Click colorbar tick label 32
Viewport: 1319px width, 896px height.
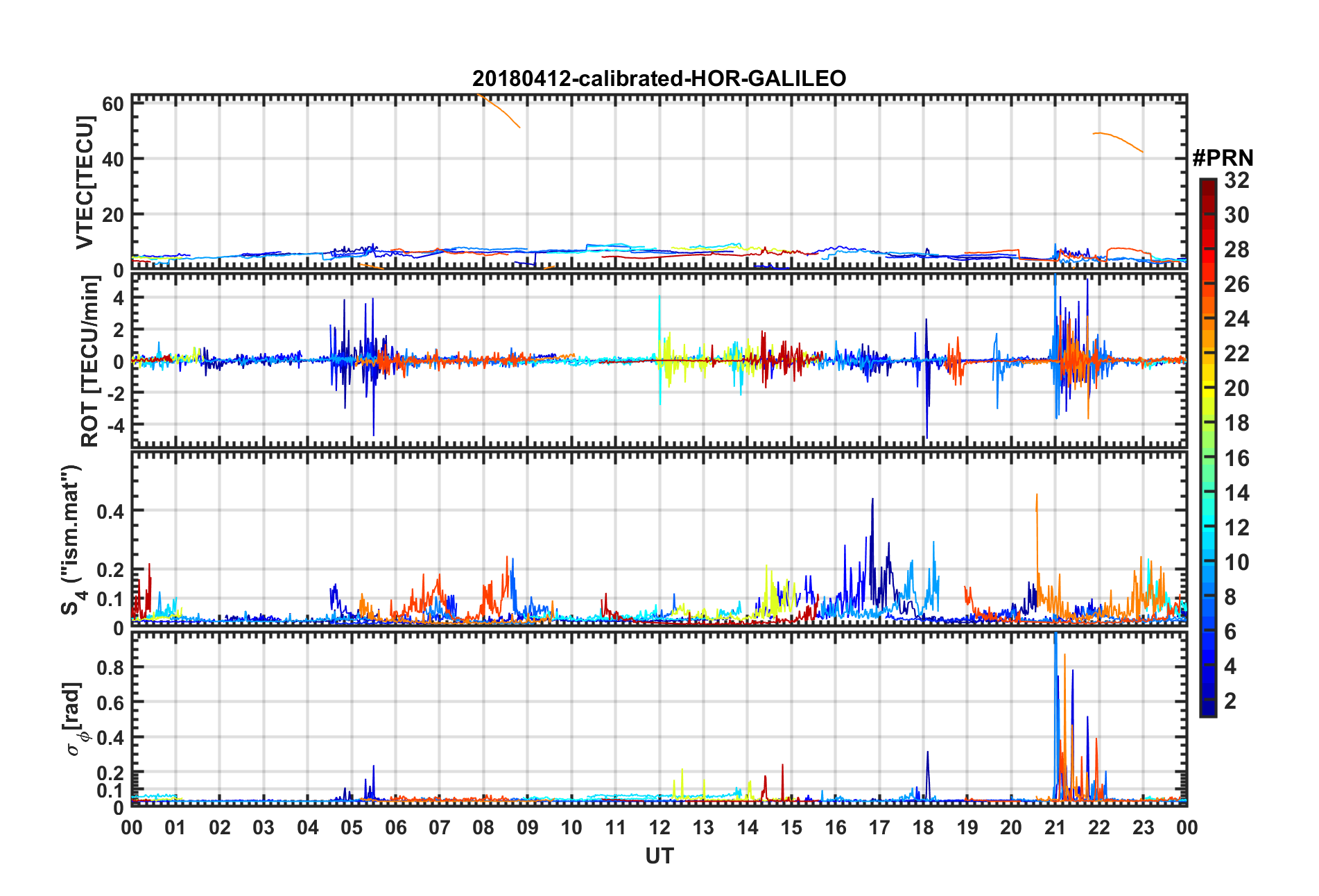1236,180
